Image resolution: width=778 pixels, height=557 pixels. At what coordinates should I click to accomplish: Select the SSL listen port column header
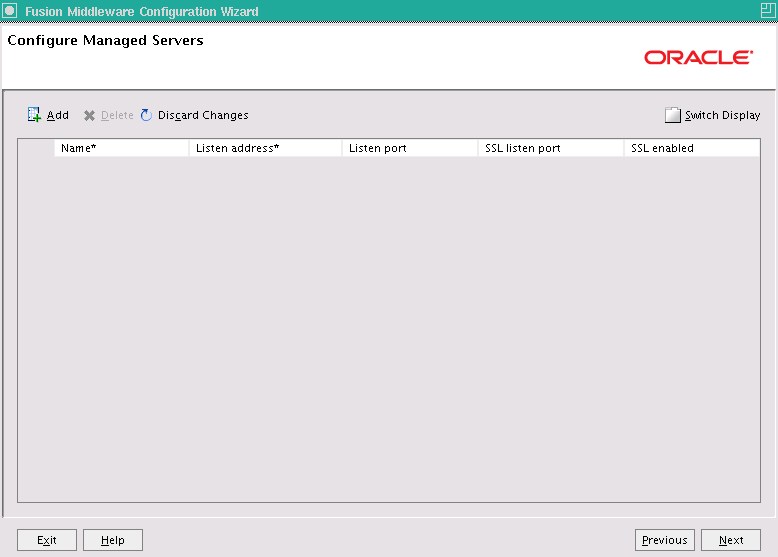(x=551, y=148)
